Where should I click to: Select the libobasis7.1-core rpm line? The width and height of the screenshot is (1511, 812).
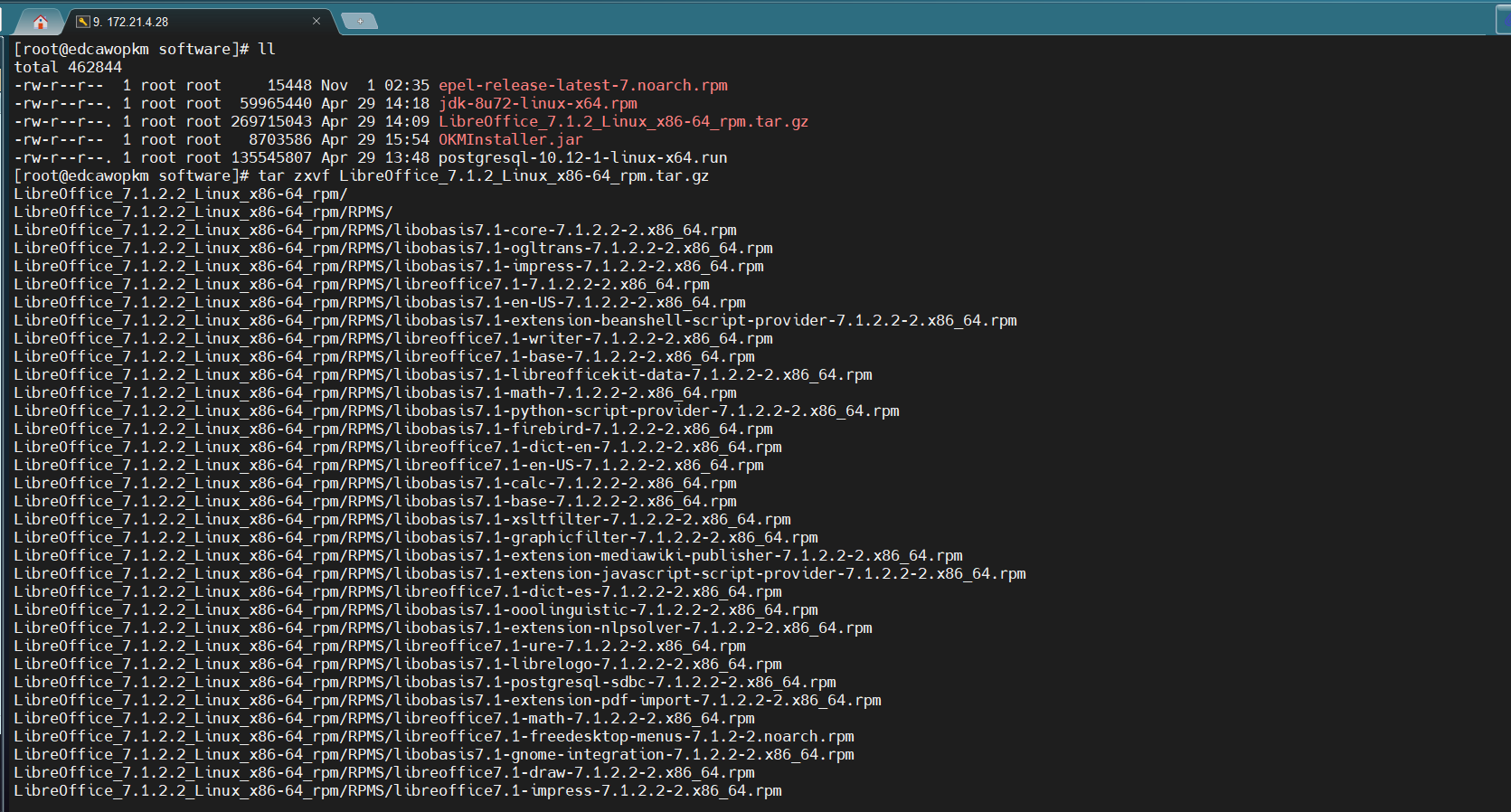[375, 230]
